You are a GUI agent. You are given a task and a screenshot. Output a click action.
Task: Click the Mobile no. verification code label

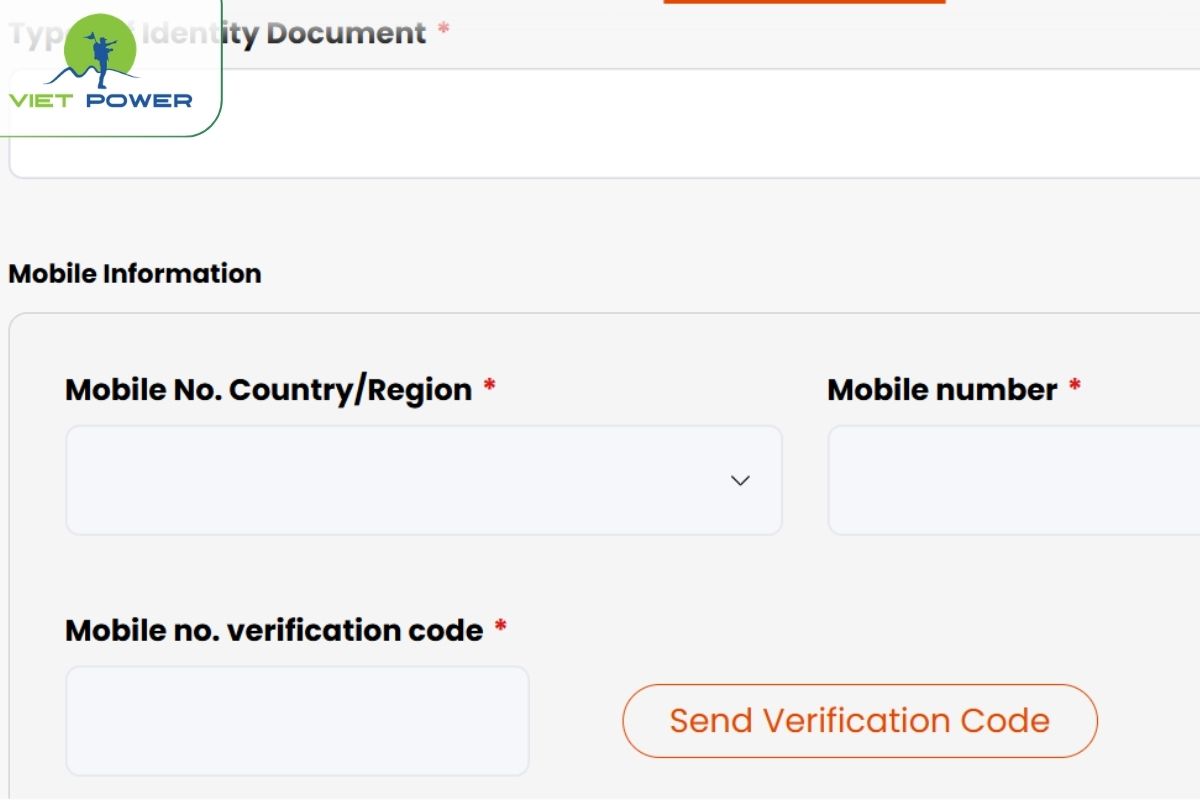click(274, 630)
